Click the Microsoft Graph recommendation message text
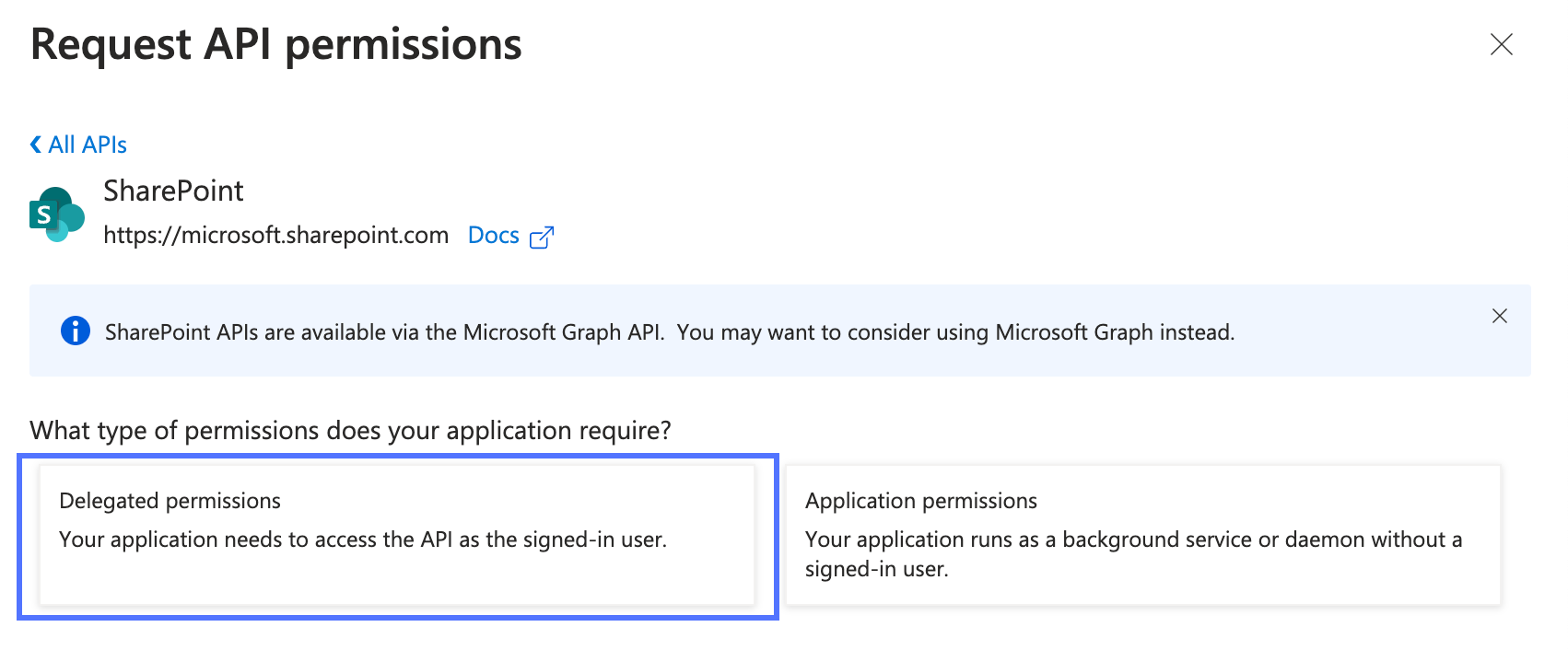The height and width of the screenshot is (650, 1568). pos(670,331)
